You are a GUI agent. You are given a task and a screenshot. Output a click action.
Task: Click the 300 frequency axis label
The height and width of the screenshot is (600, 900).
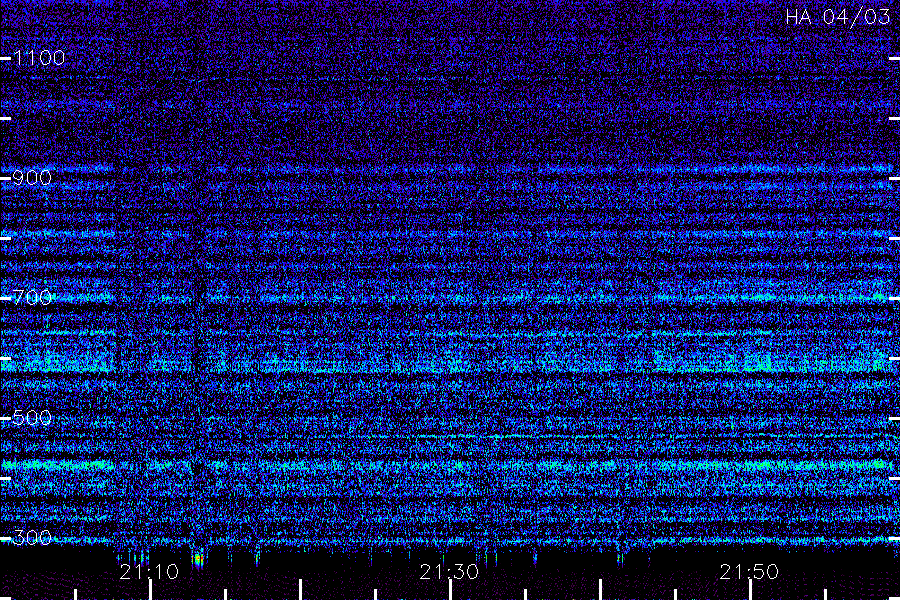click(x=32, y=538)
